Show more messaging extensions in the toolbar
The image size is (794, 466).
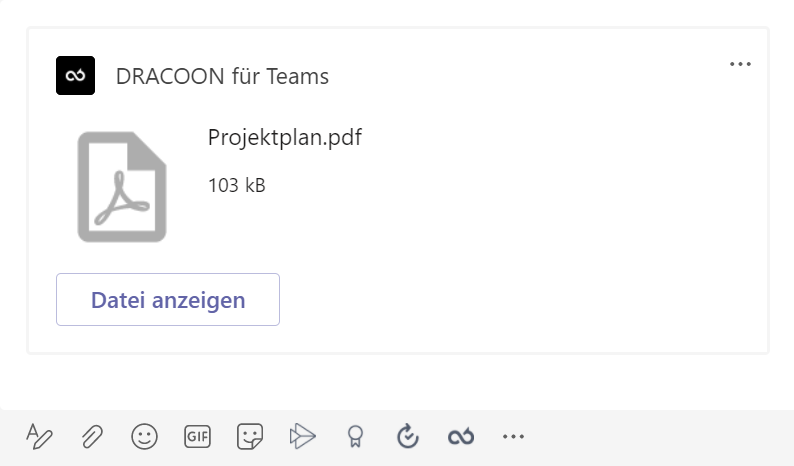click(x=513, y=436)
